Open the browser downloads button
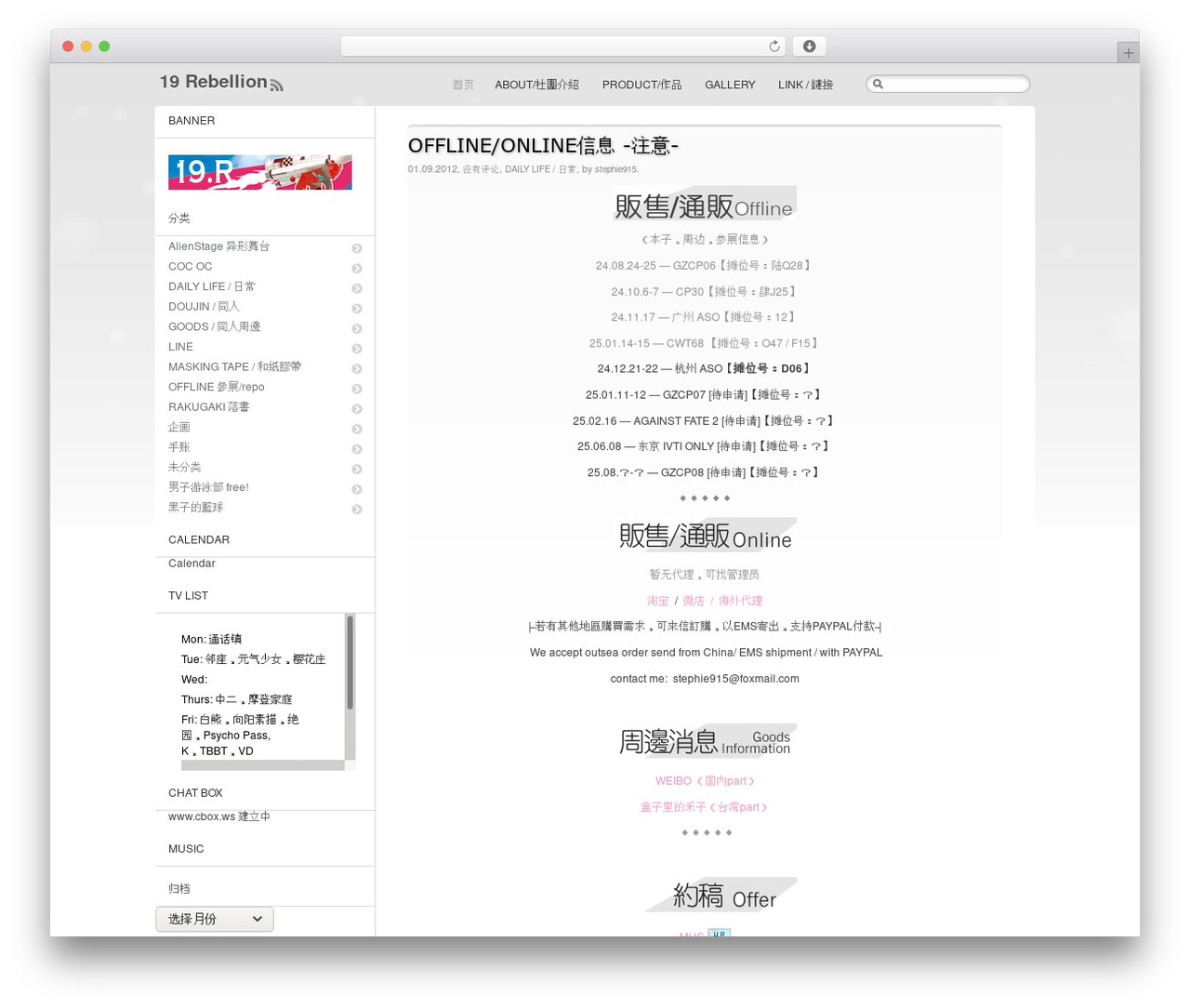The width and height of the screenshot is (1190, 1008). coord(809,46)
